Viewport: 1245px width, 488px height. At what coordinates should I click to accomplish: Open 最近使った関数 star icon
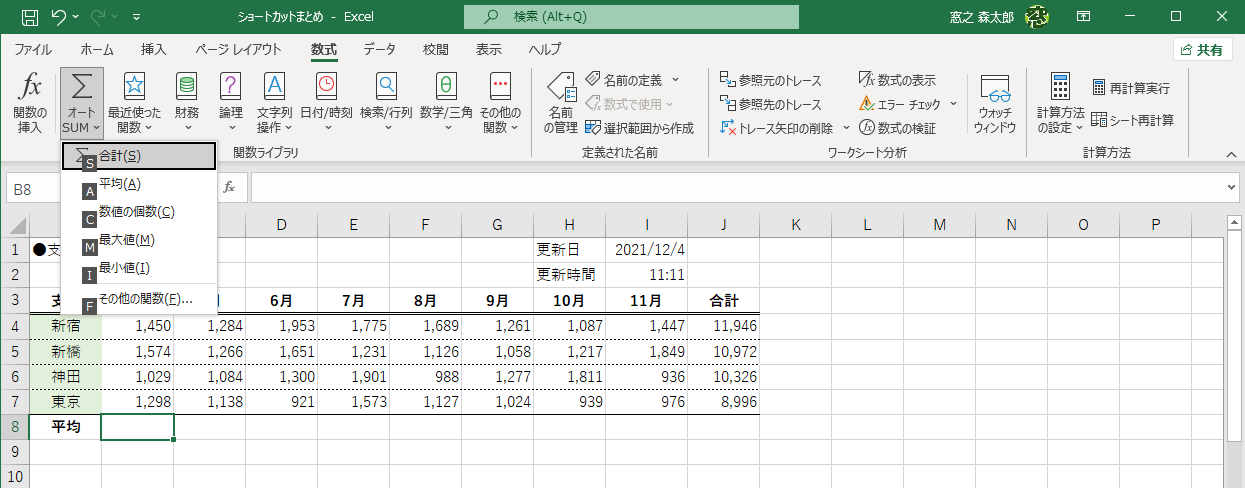click(134, 86)
